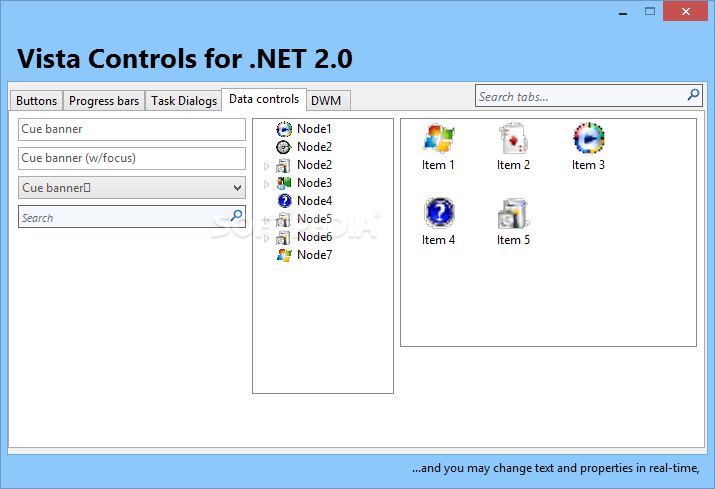Minimize the Vista Controls window
The image size is (715, 489).
click(623, 12)
